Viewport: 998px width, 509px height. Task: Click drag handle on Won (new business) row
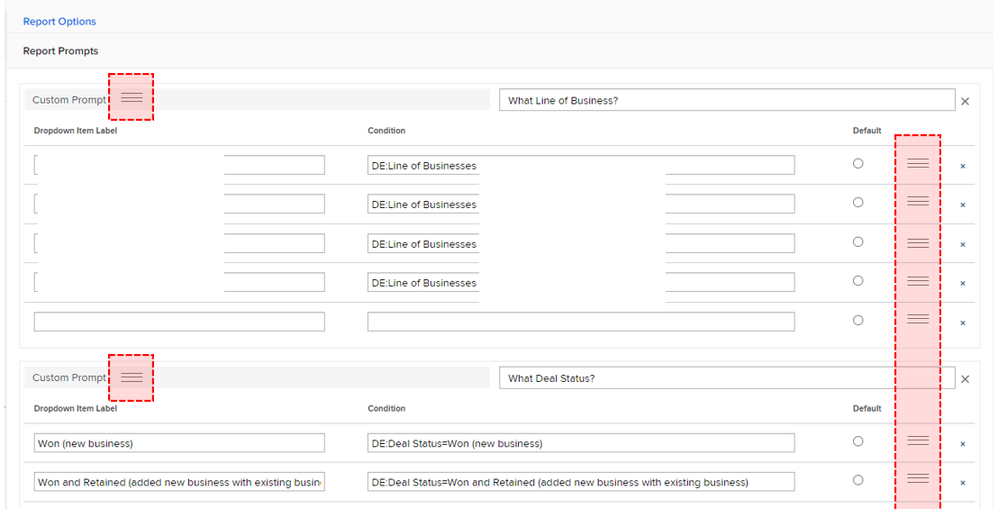click(918, 441)
